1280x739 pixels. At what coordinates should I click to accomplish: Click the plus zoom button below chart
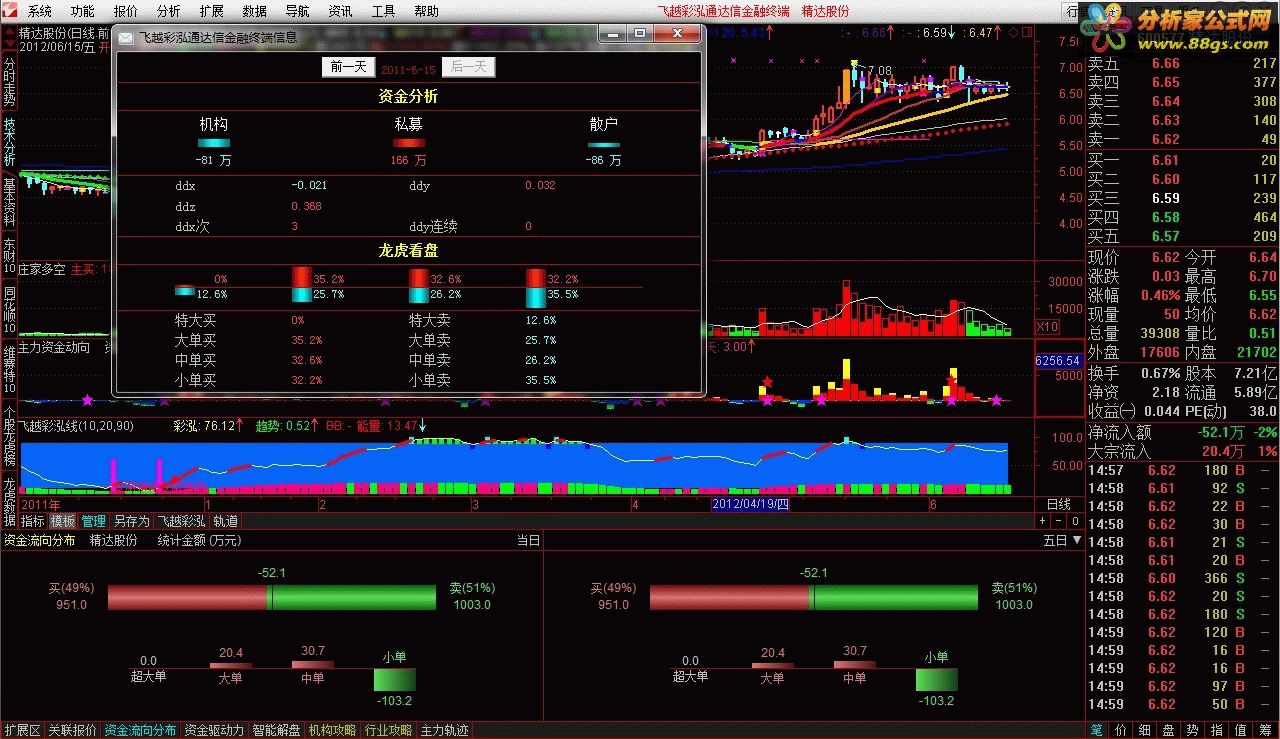(1043, 521)
